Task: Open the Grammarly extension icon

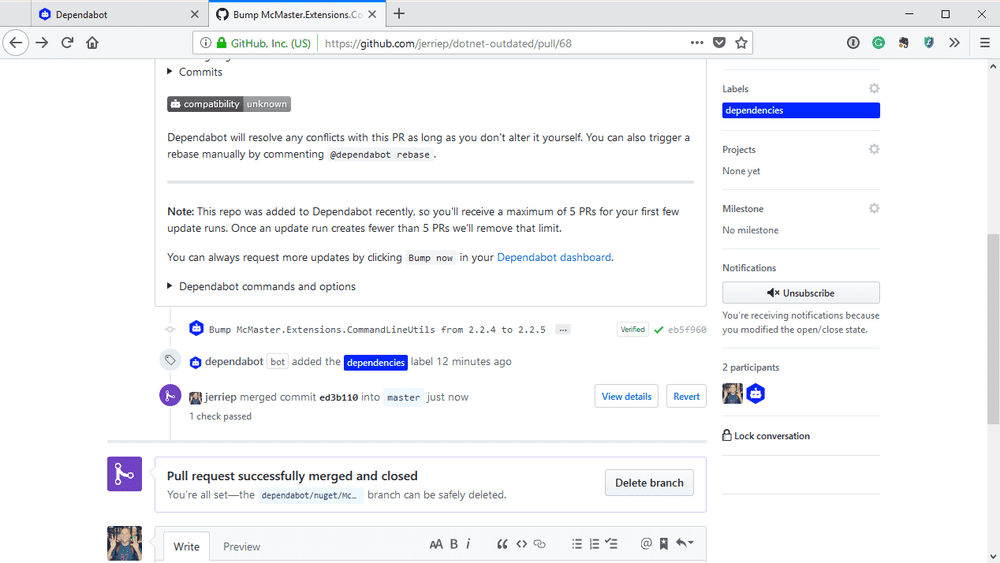Action: coord(878,43)
